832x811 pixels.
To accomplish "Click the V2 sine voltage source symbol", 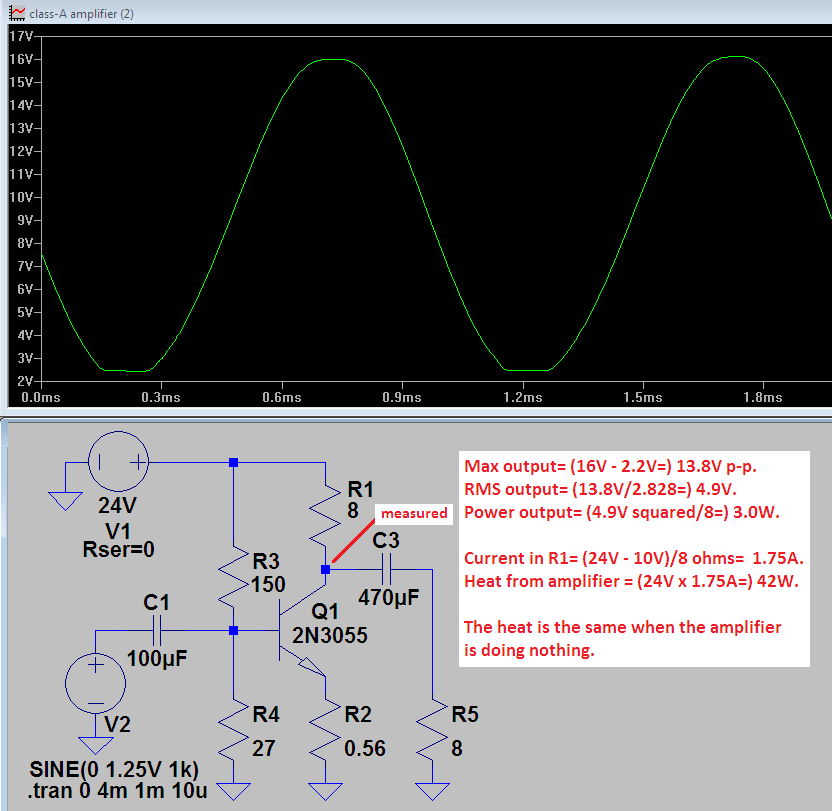I will (96, 683).
